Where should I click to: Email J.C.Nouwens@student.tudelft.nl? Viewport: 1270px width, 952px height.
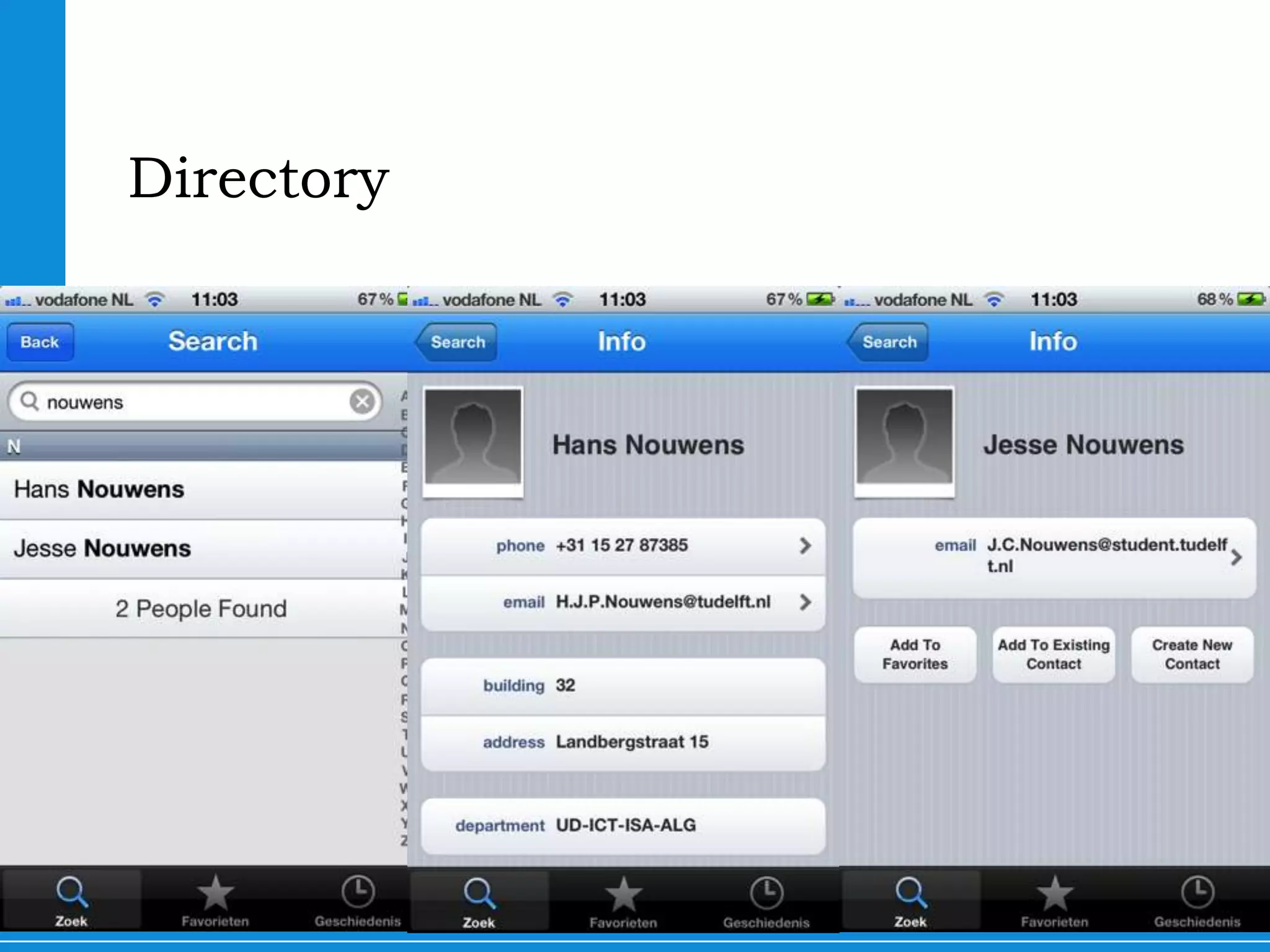coord(1054,557)
